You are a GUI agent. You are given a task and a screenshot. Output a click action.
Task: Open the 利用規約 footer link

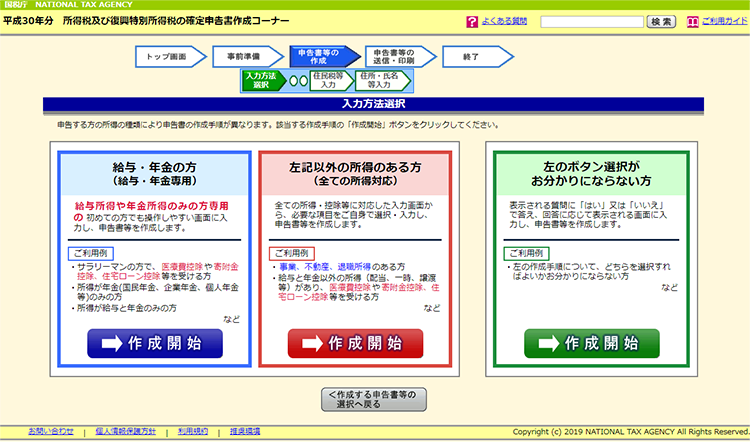193,431
